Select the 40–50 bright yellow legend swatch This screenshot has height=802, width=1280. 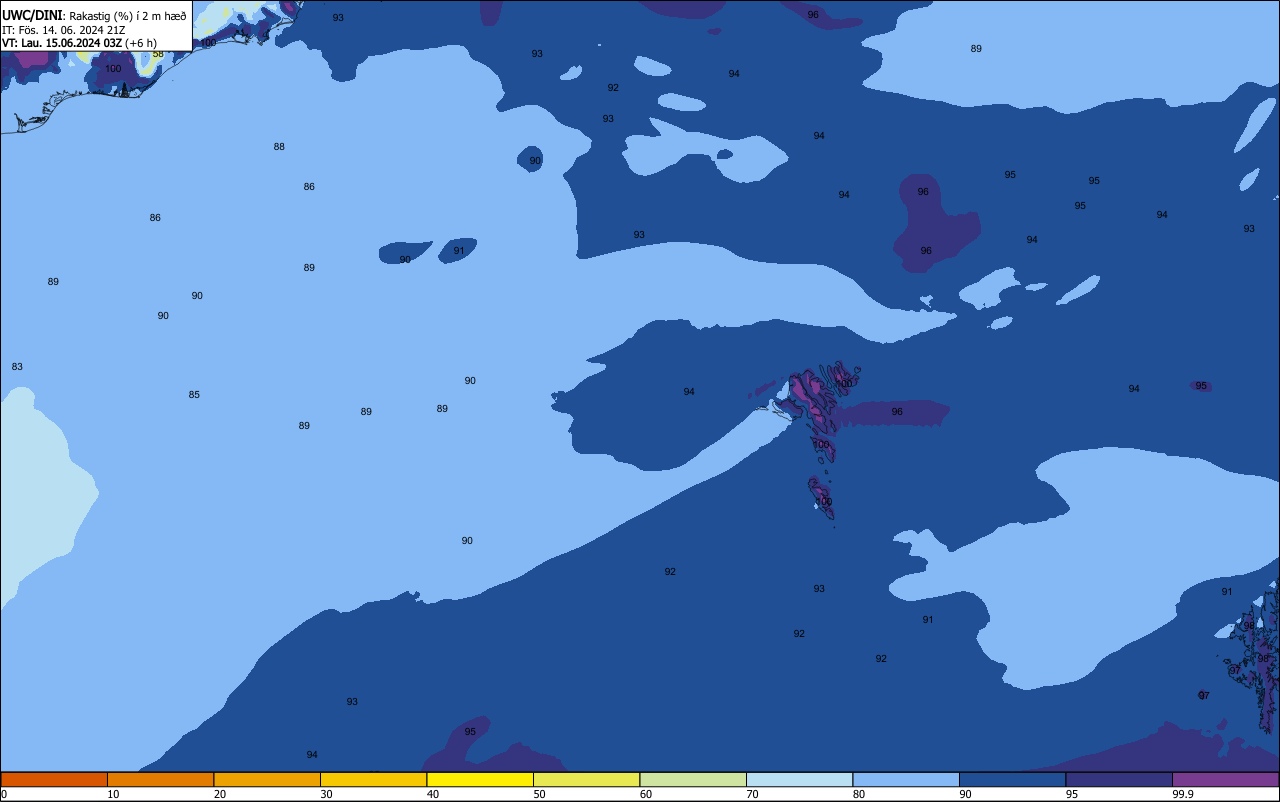click(480, 779)
